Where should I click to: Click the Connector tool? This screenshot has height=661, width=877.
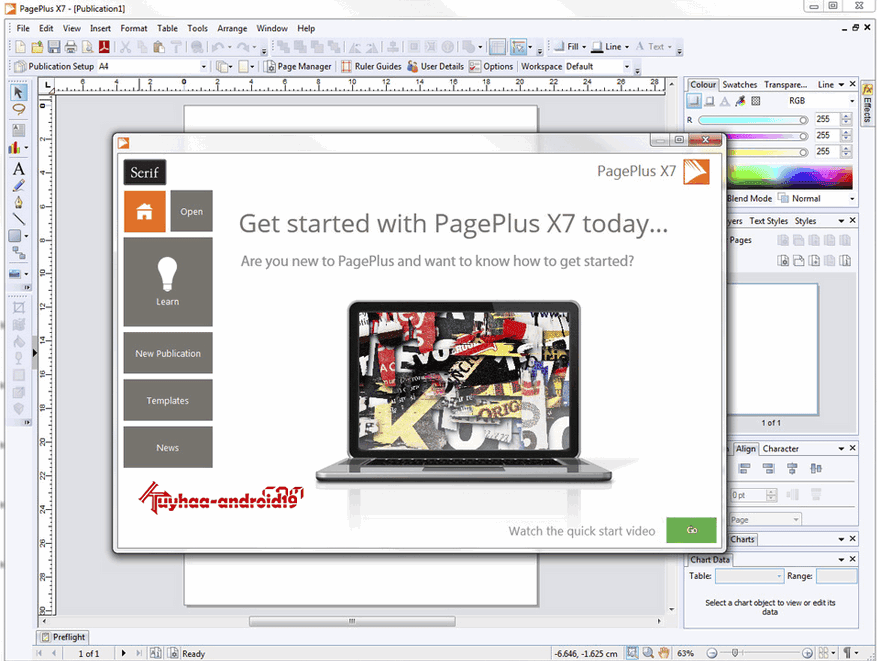tap(18, 253)
